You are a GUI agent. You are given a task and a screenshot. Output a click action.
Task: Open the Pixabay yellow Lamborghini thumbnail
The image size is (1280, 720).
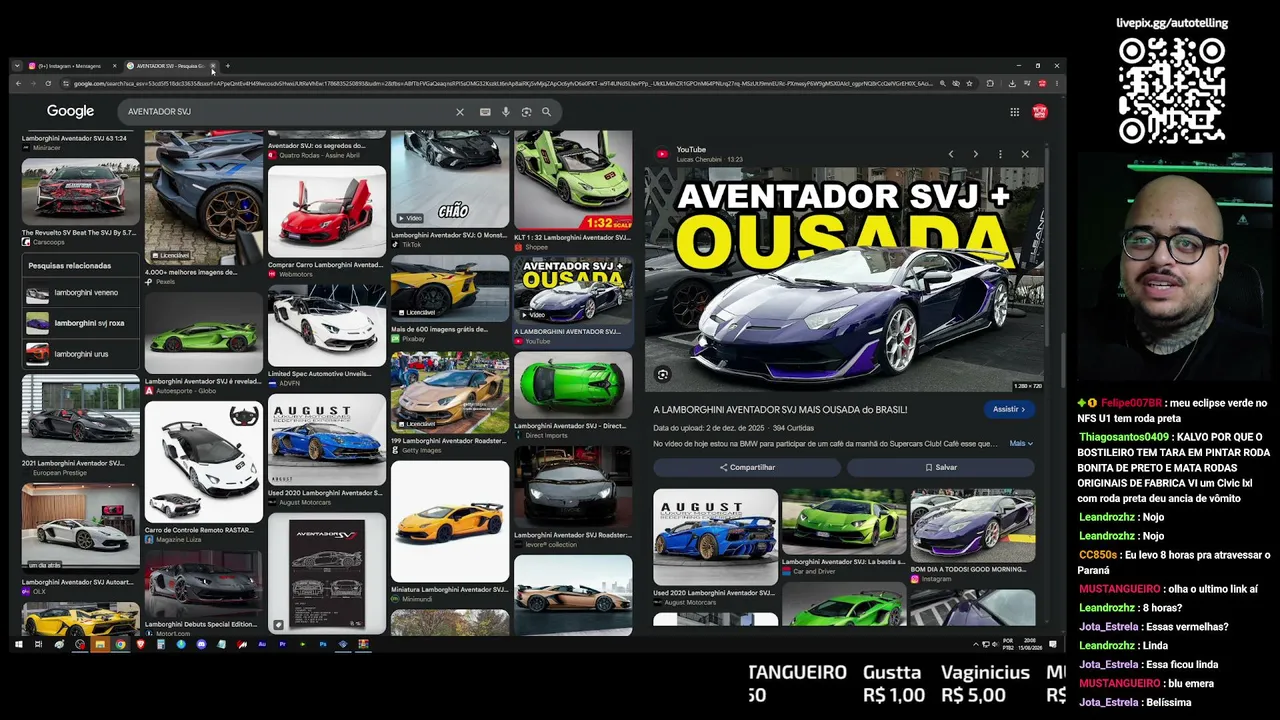click(x=450, y=288)
